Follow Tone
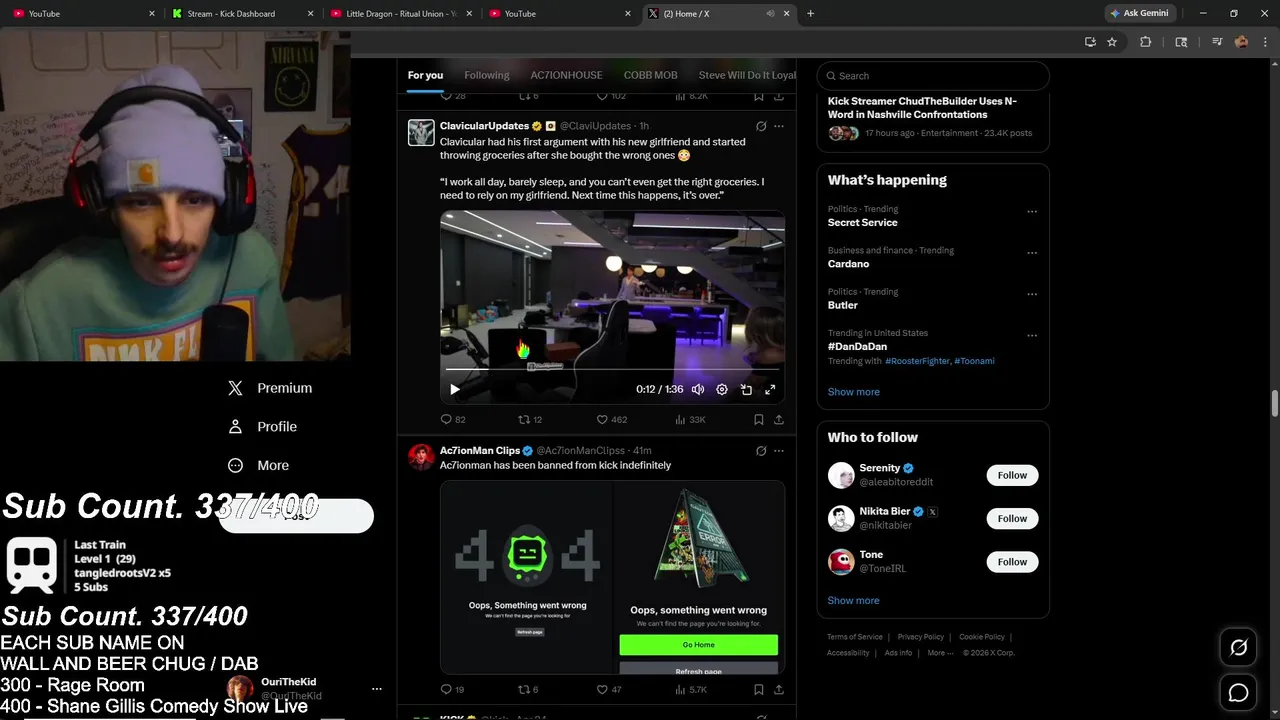The image size is (1280, 720). [x=1012, y=562]
